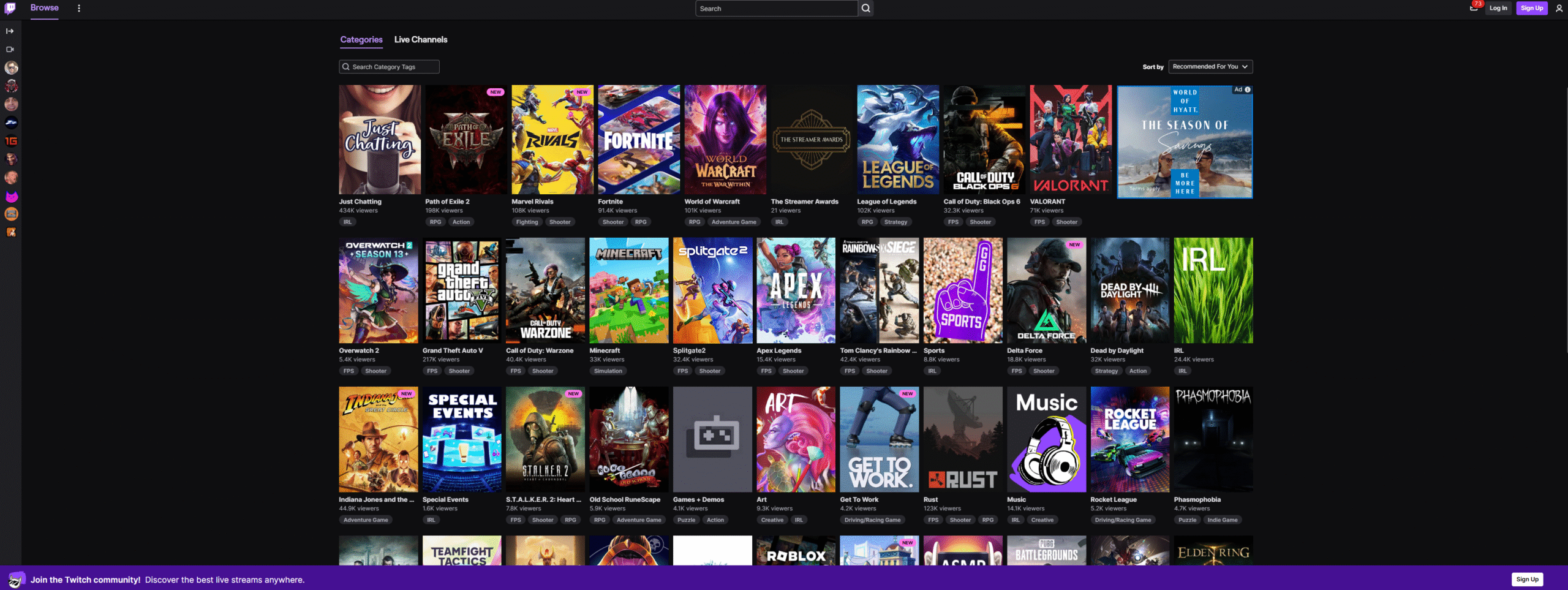Click the camera icon in left sidebar
The width and height of the screenshot is (1568, 590).
pyautogui.click(x=10, y=49)
